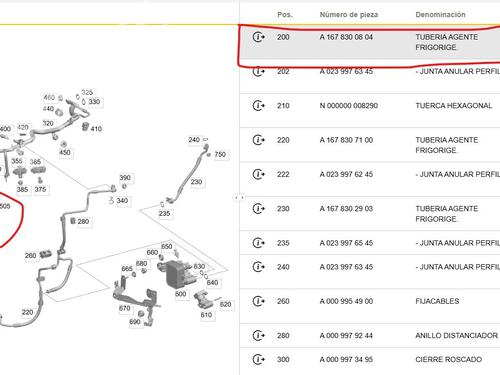Click diagram callout 220
The image size is (500, 375).
click(x=28, y=312)
